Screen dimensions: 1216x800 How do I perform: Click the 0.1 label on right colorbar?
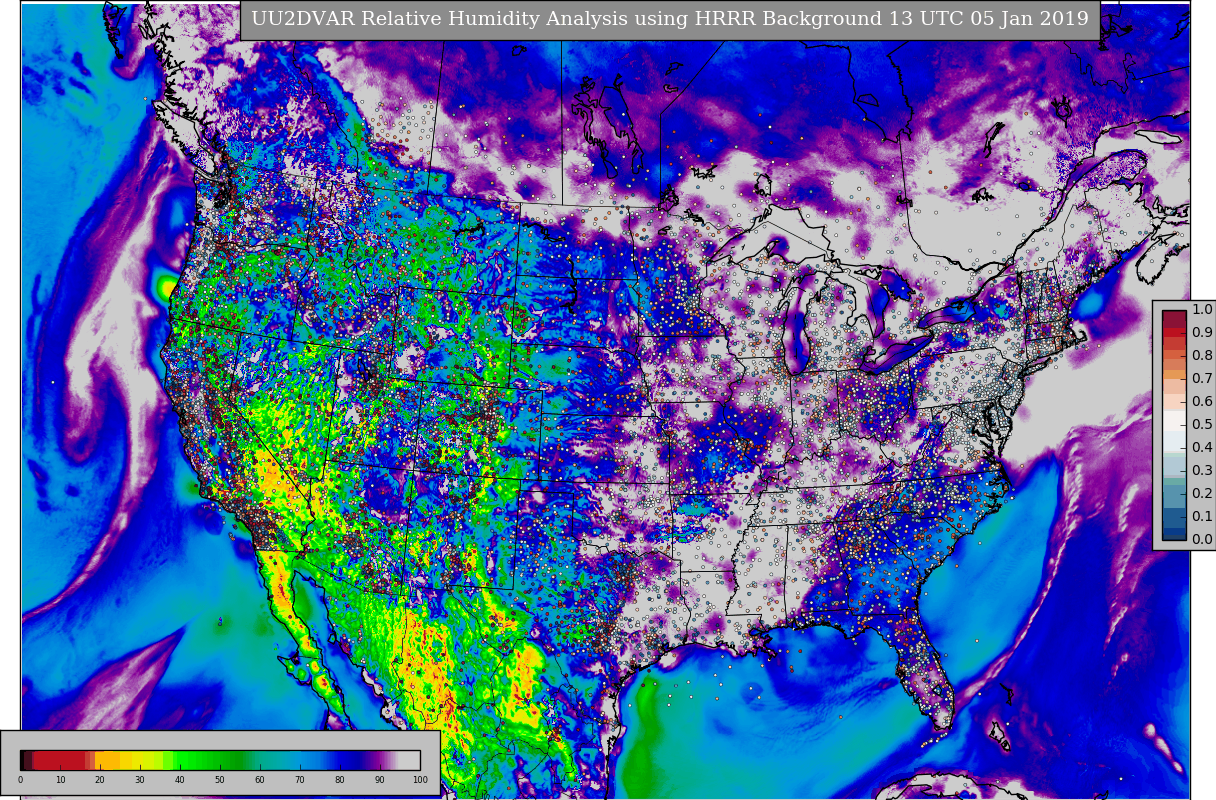[1202, 517]
